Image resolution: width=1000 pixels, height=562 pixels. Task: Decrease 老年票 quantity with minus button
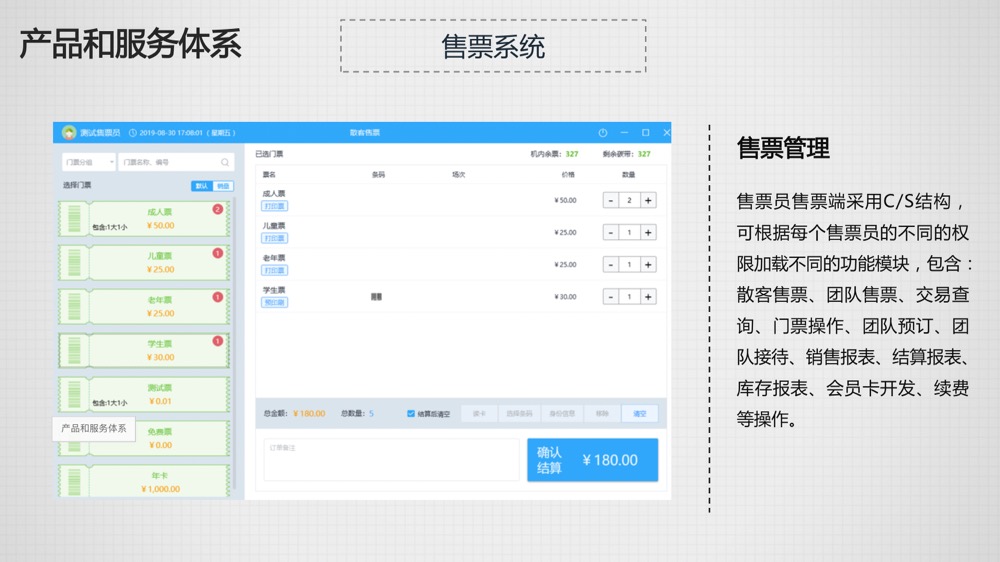click(x=610, y=264)
